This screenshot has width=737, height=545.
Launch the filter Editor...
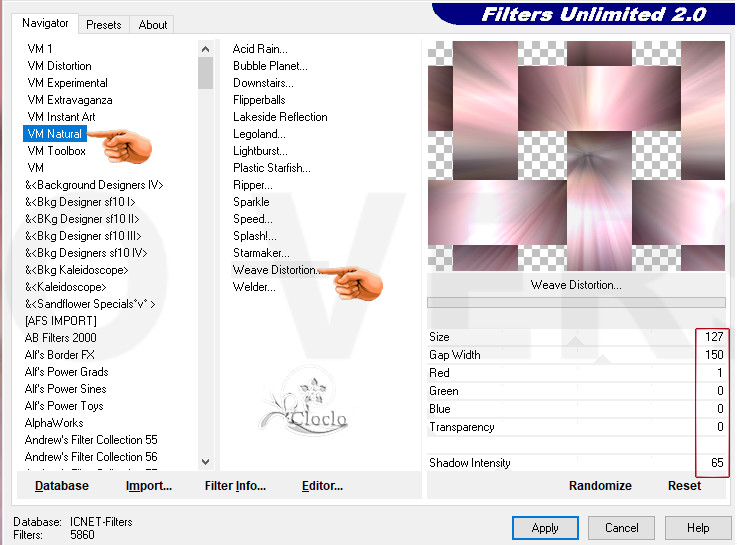[x=322, y=486]
